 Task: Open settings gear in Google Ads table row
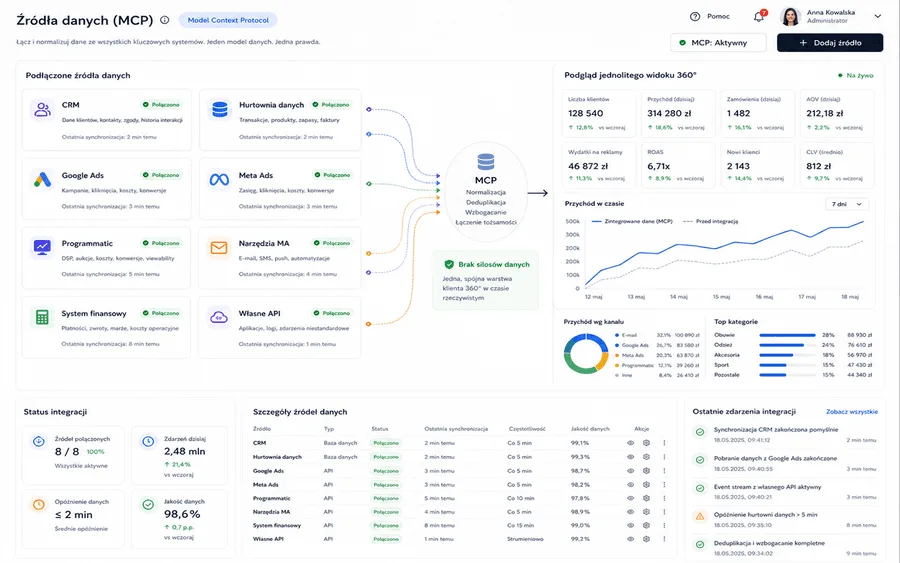646,471
